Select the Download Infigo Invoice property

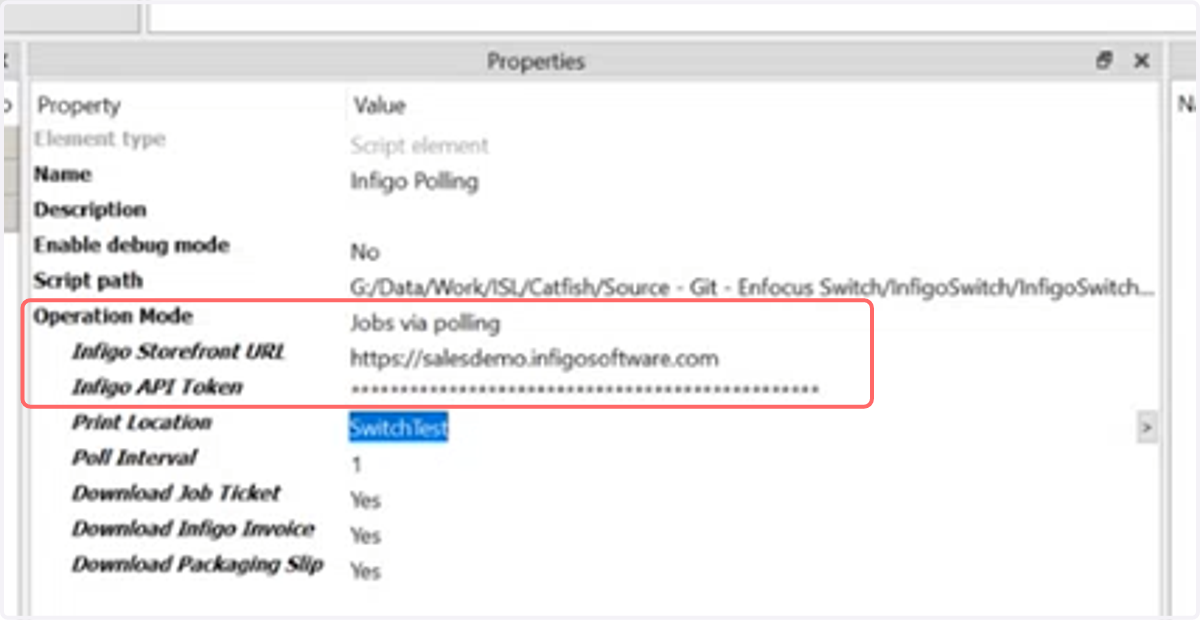click(x=193, y=529)
